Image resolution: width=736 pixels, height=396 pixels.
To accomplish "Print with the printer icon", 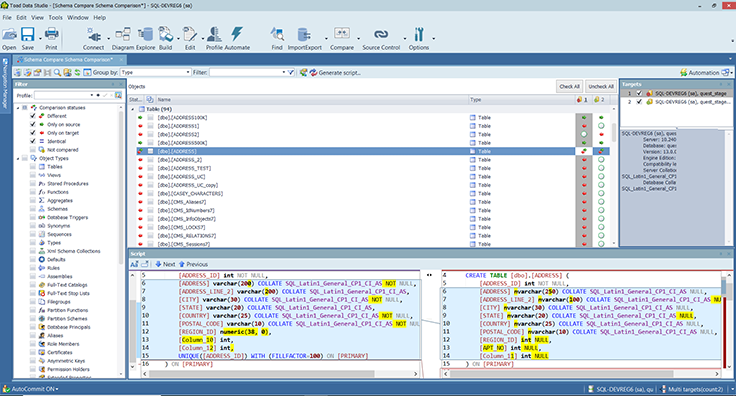I will [x=51, y=34].
